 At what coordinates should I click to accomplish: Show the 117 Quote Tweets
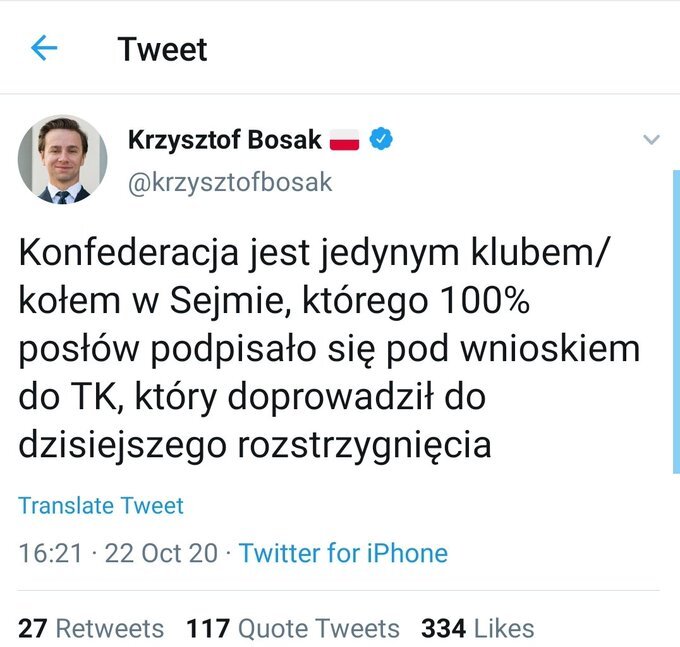coord(292,628)
